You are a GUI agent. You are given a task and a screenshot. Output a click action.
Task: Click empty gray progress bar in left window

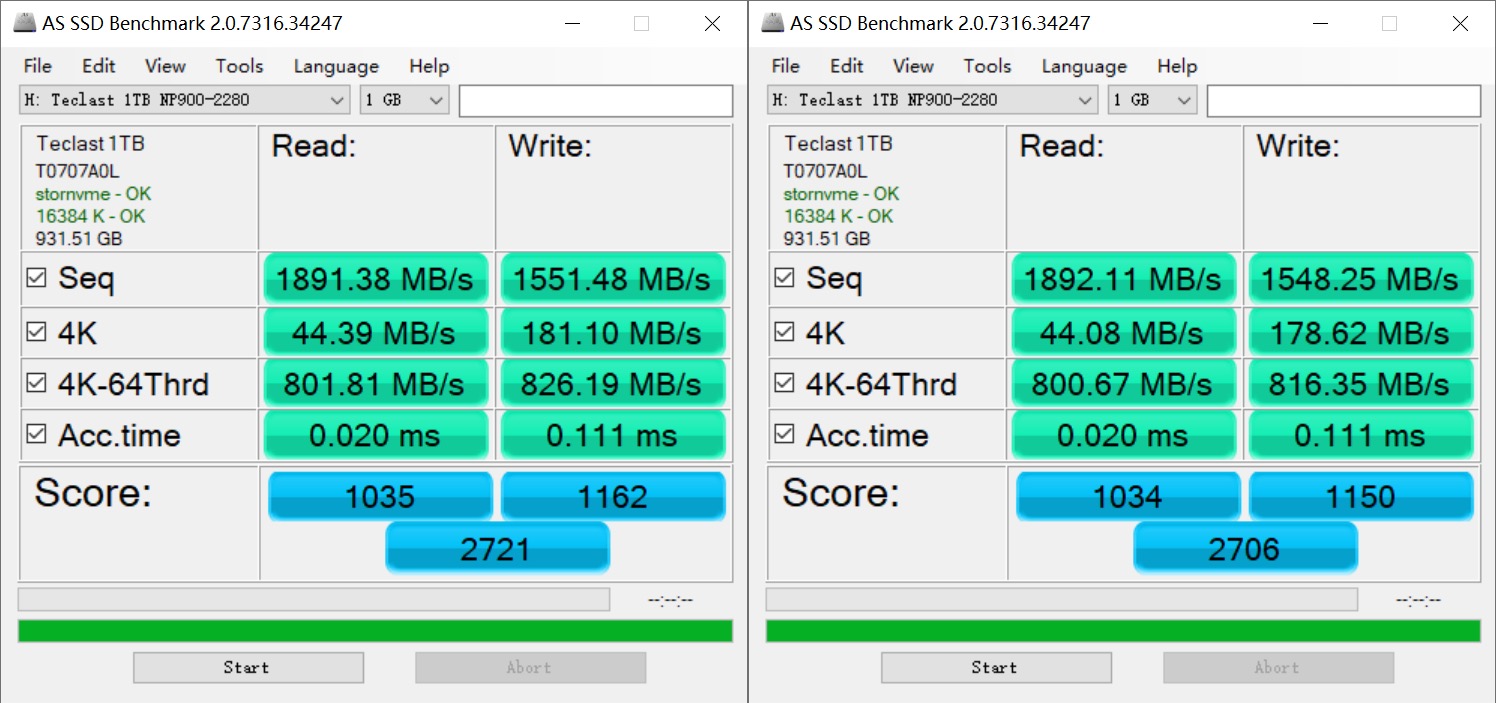tap(314, 599)
